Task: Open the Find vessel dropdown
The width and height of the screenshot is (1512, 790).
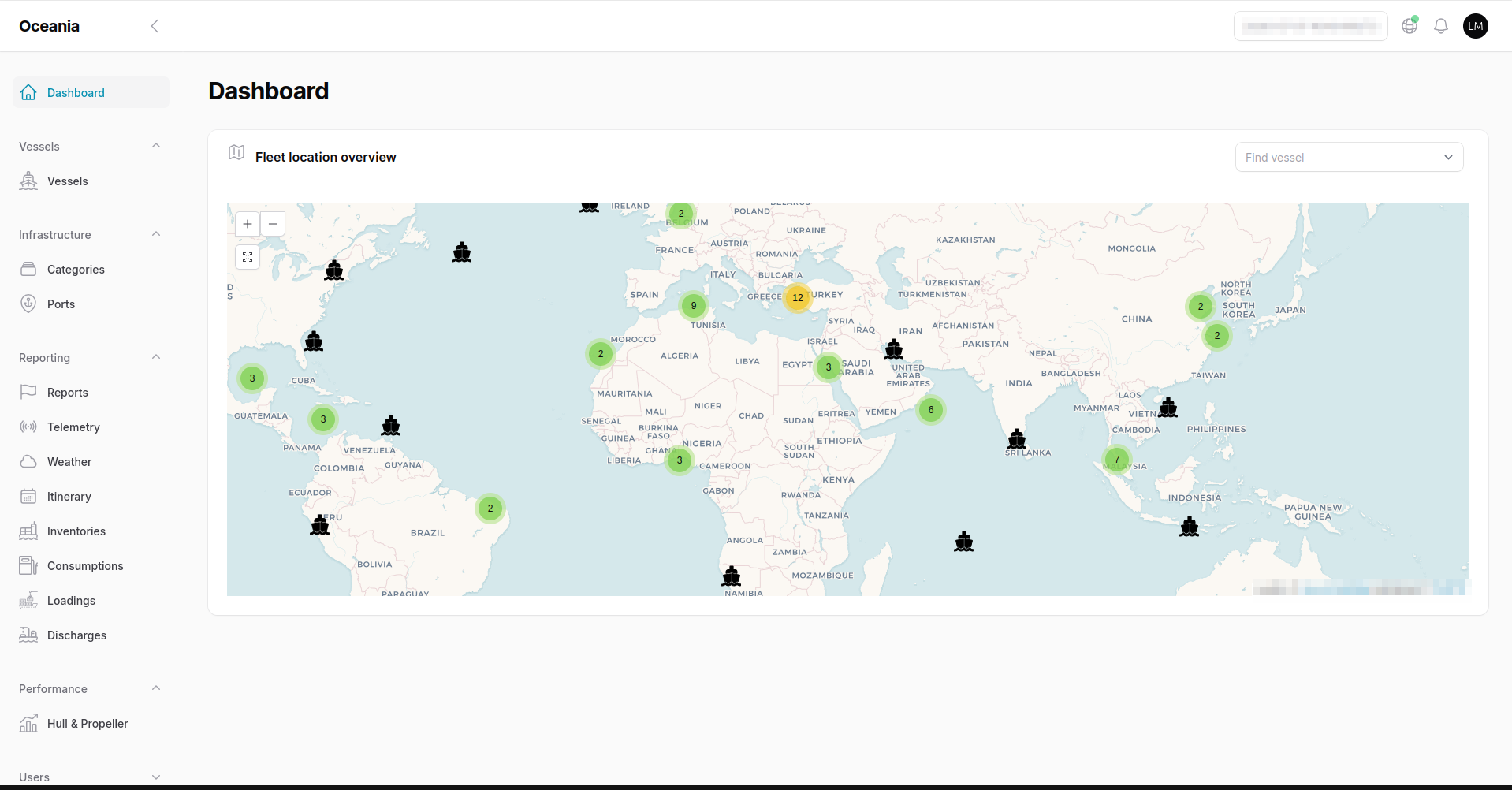Action: pos(1349,157)
